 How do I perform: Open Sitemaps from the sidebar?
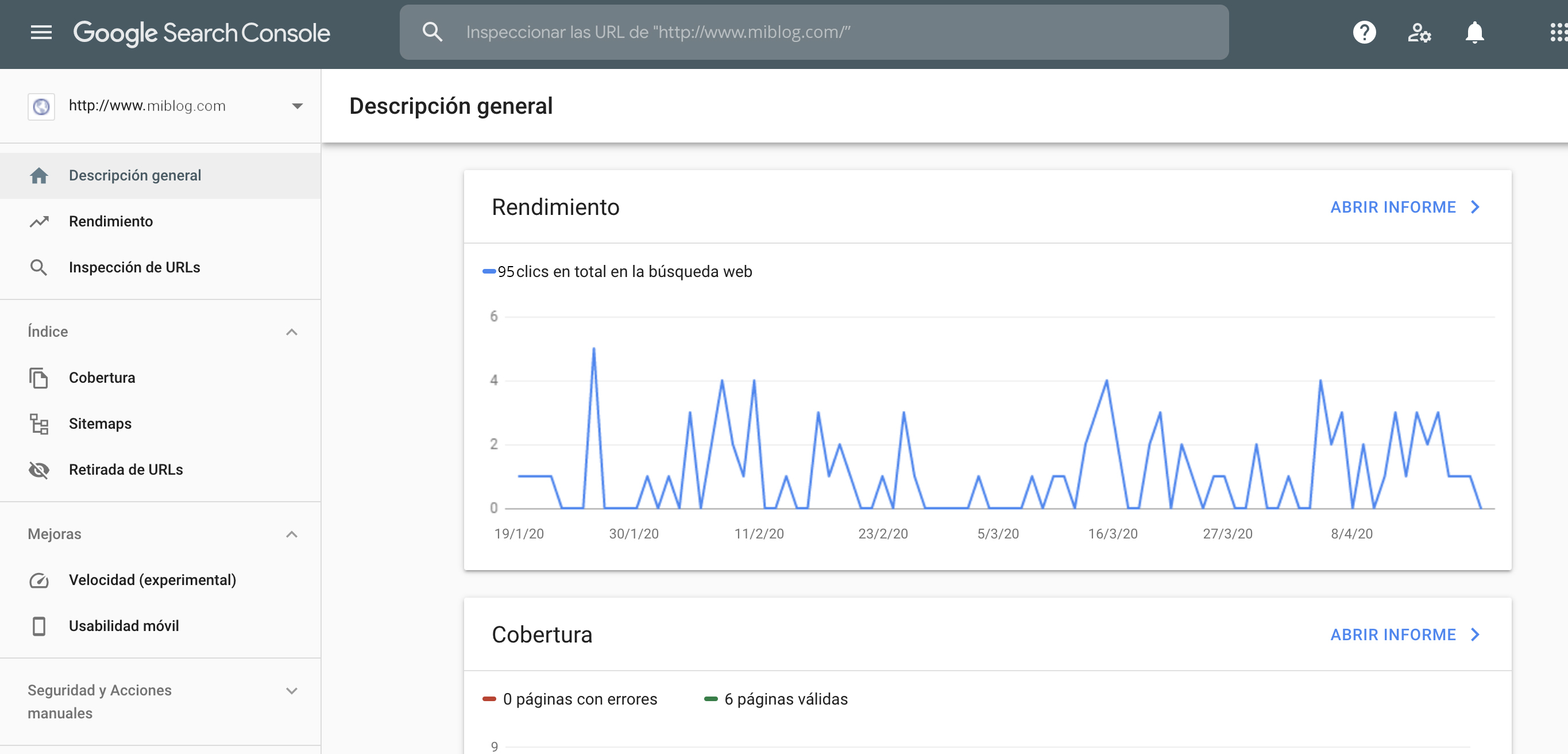tap(99, 424)
